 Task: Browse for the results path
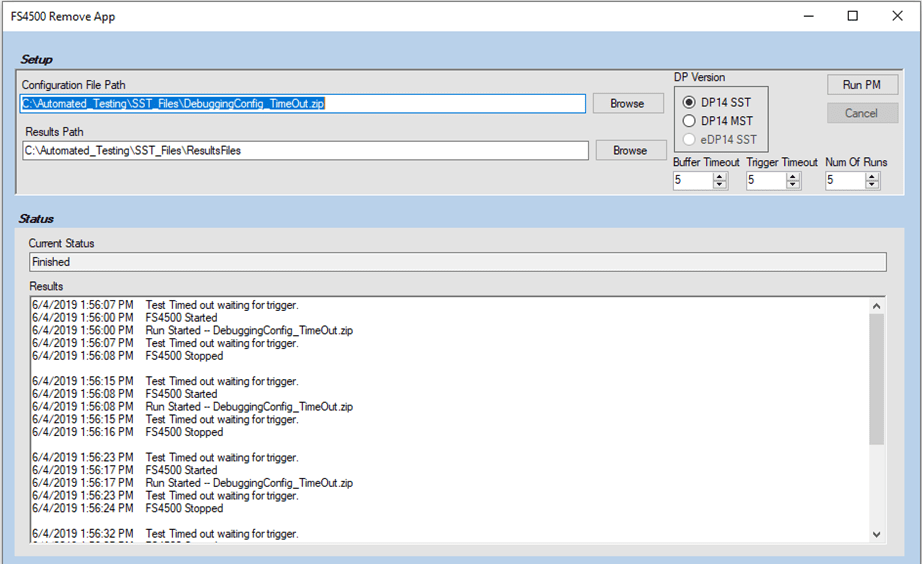(631, 151)
